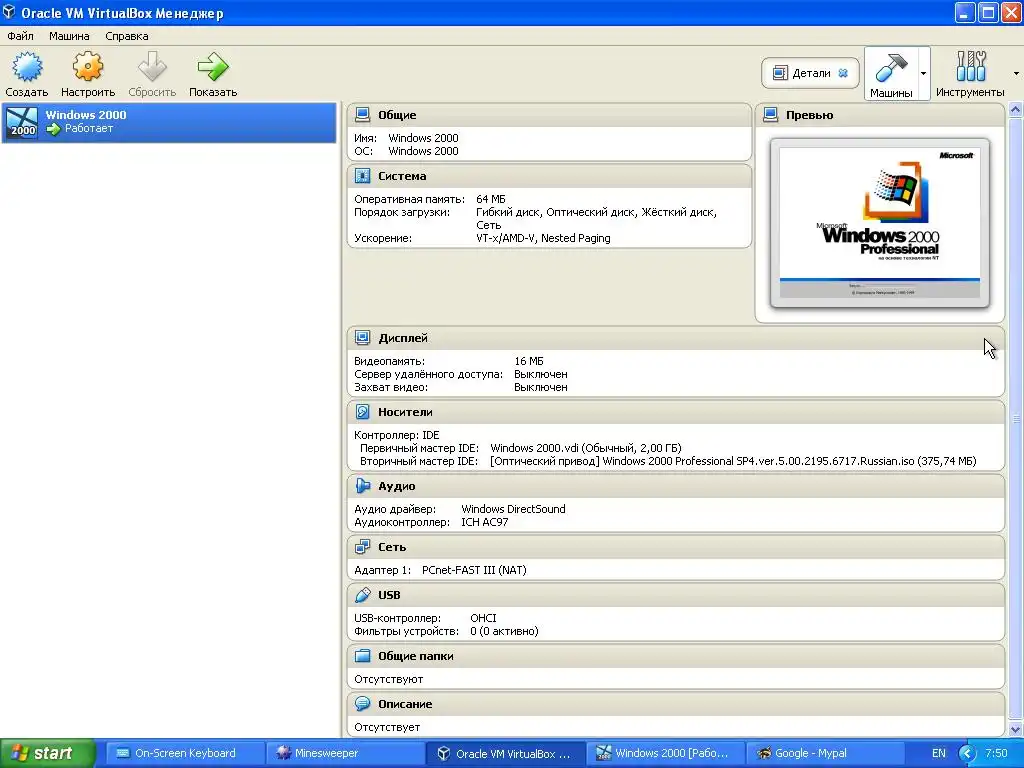Click the 64 МБ memory value
Screen dimensions: 1024x768
click(490, 199)
